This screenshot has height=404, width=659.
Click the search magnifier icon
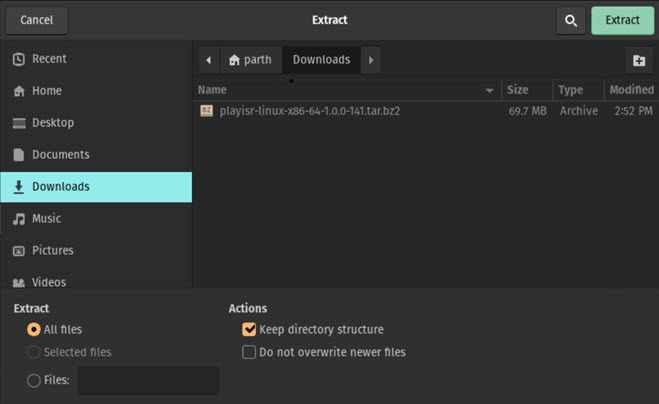click(x=571, y=20)
